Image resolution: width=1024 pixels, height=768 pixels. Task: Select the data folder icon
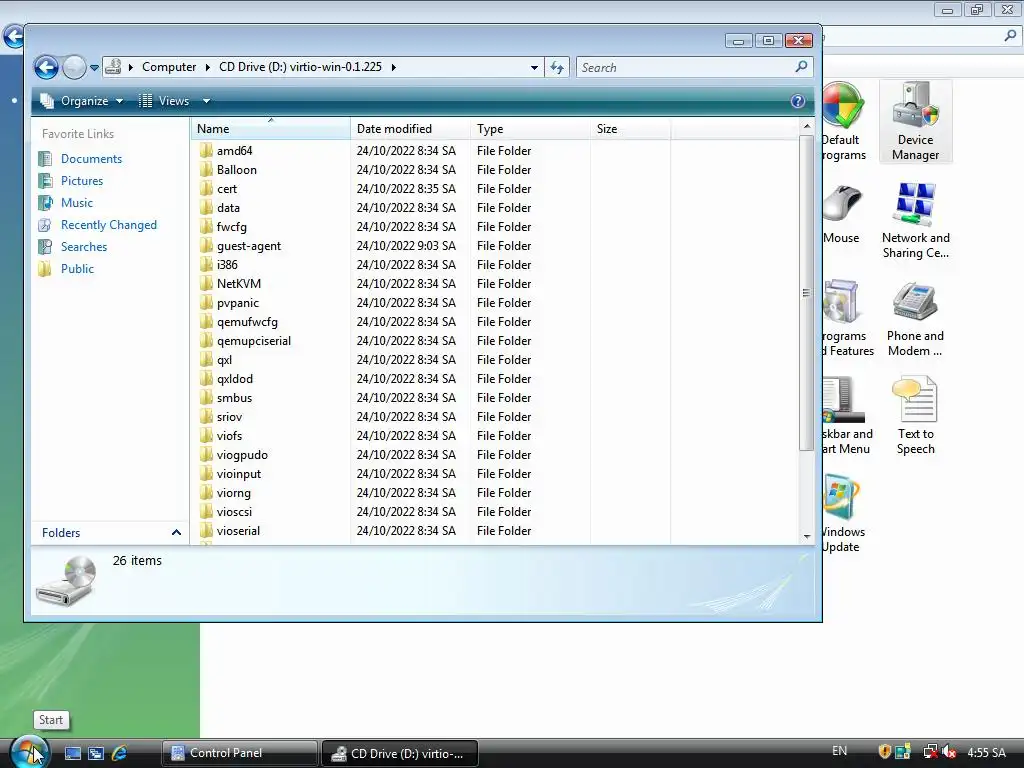click(x=206, y=208)
